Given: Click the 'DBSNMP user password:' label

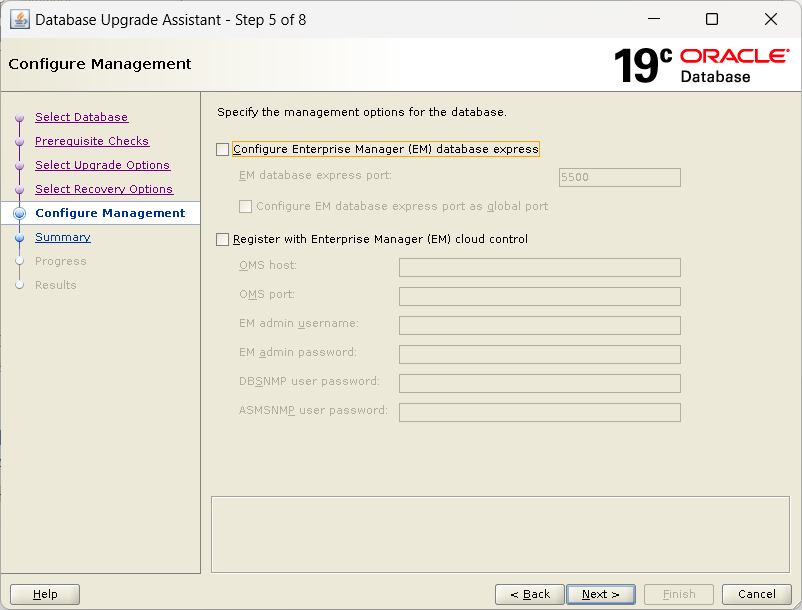Looking at the screenshot, I should coord(309,381).
